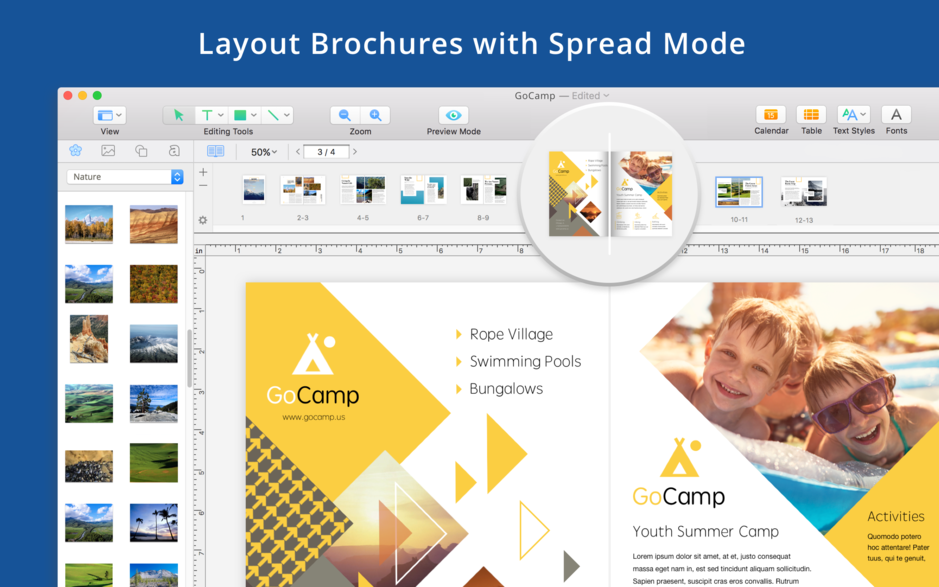Select the arrow selection tool
The width and height of the screenshot is (939, 587).
tap(180, 113)
